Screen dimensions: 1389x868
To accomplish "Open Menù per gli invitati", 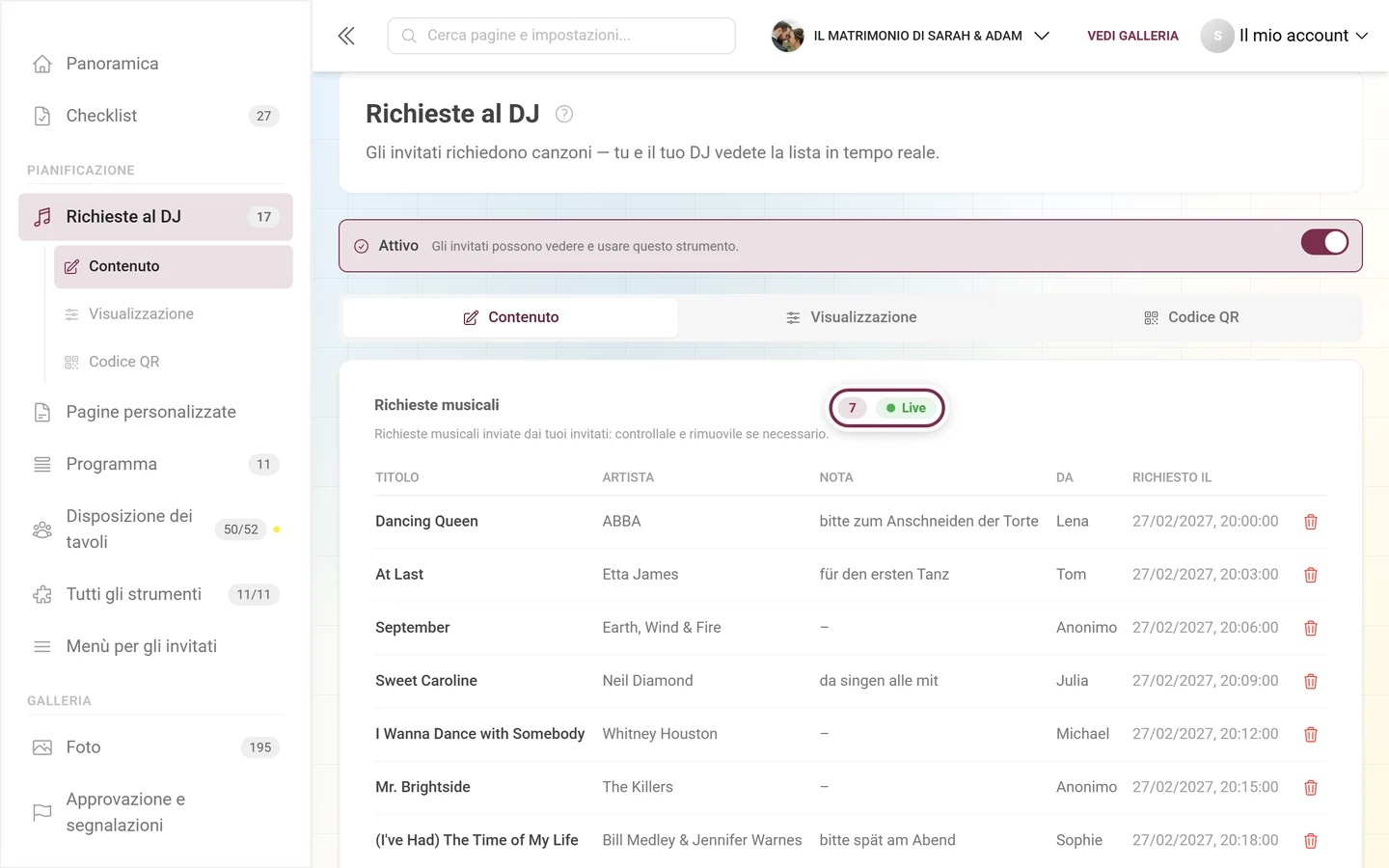I will pos(155,646).
